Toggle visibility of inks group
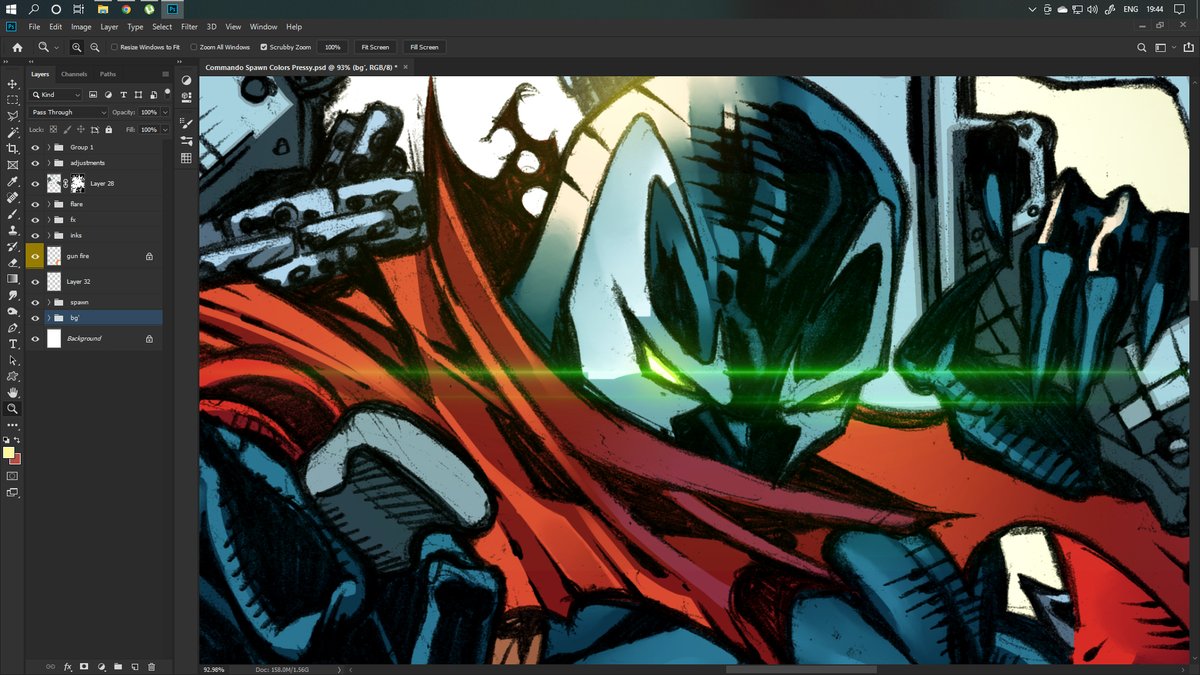 tap(35, 235)
